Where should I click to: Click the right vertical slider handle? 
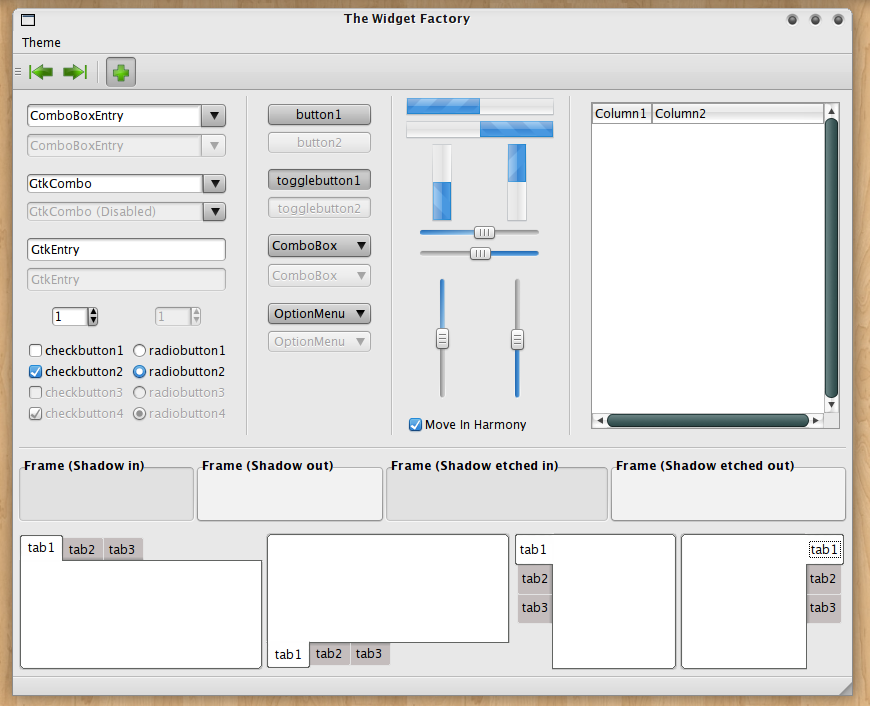point(517,340)
